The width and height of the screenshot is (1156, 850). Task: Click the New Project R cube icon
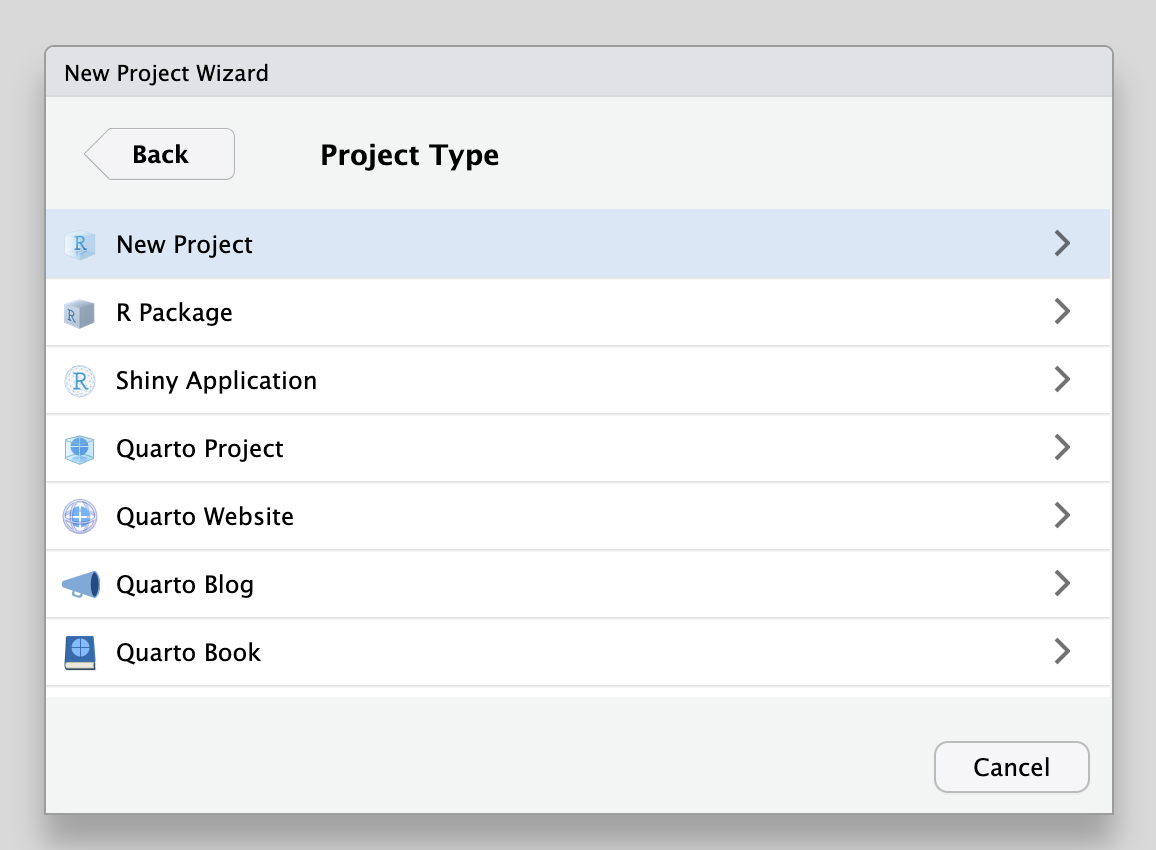[x=80, y=245]
